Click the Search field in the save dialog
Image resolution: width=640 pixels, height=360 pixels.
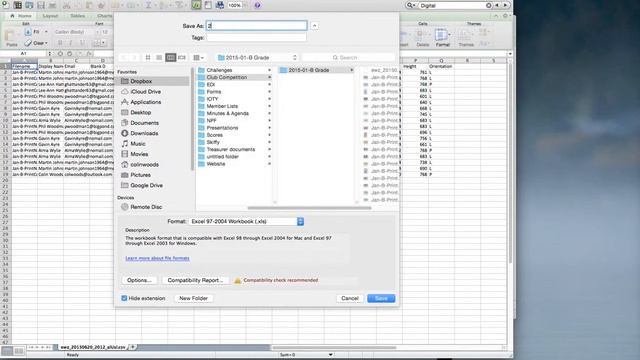pos(349,58)
